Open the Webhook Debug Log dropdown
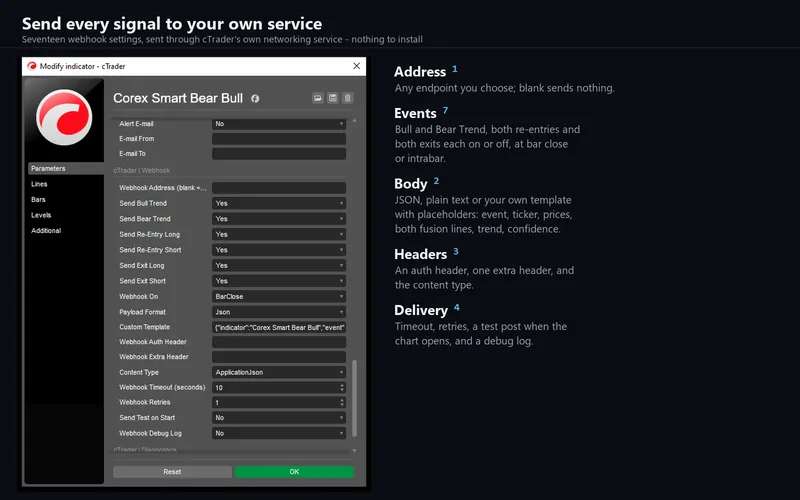 279,433
